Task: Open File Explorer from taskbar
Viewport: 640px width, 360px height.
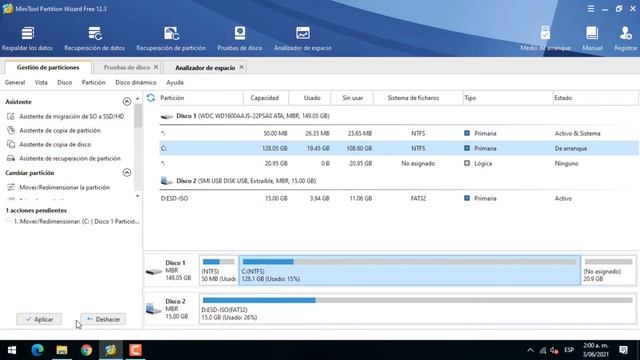Action: [x=62, y=350]
